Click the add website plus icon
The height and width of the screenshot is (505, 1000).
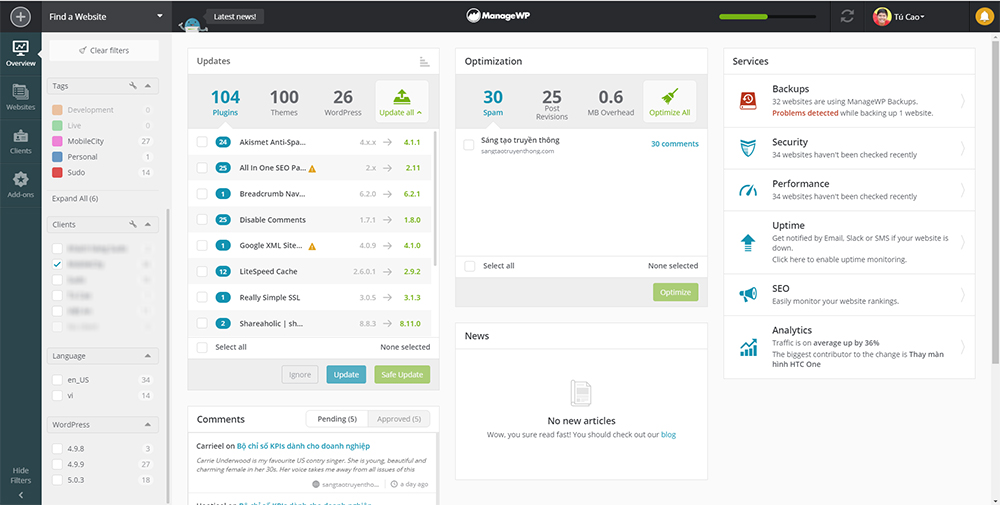click(20, 17)
